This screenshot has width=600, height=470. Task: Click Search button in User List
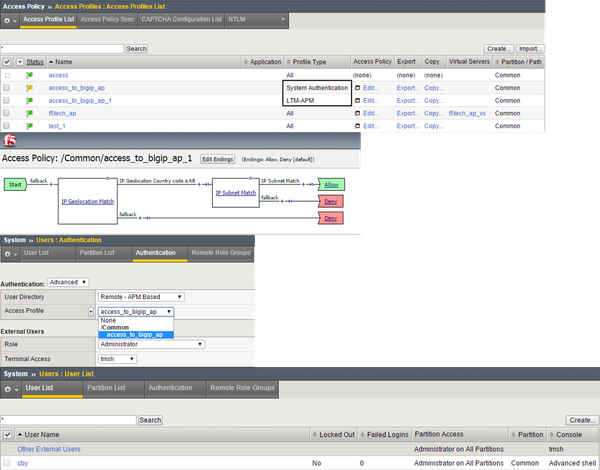pyautogui.click(x=150, y=420)
